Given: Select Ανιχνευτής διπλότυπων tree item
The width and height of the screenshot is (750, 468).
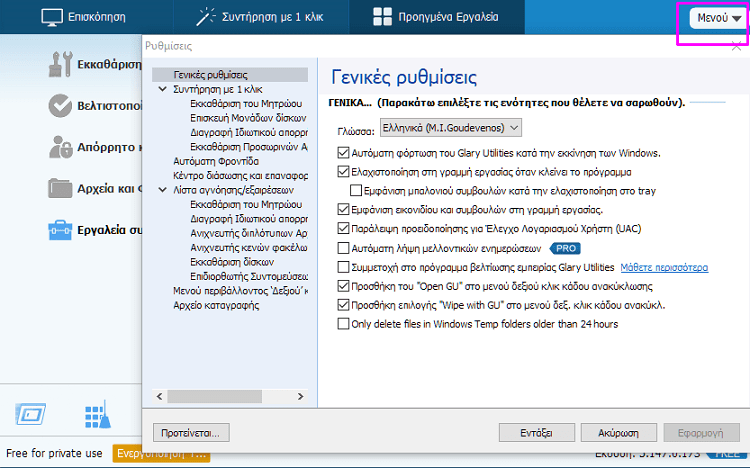Looking at the screenshot, I should pyautogui.click(x=249, y=233).
